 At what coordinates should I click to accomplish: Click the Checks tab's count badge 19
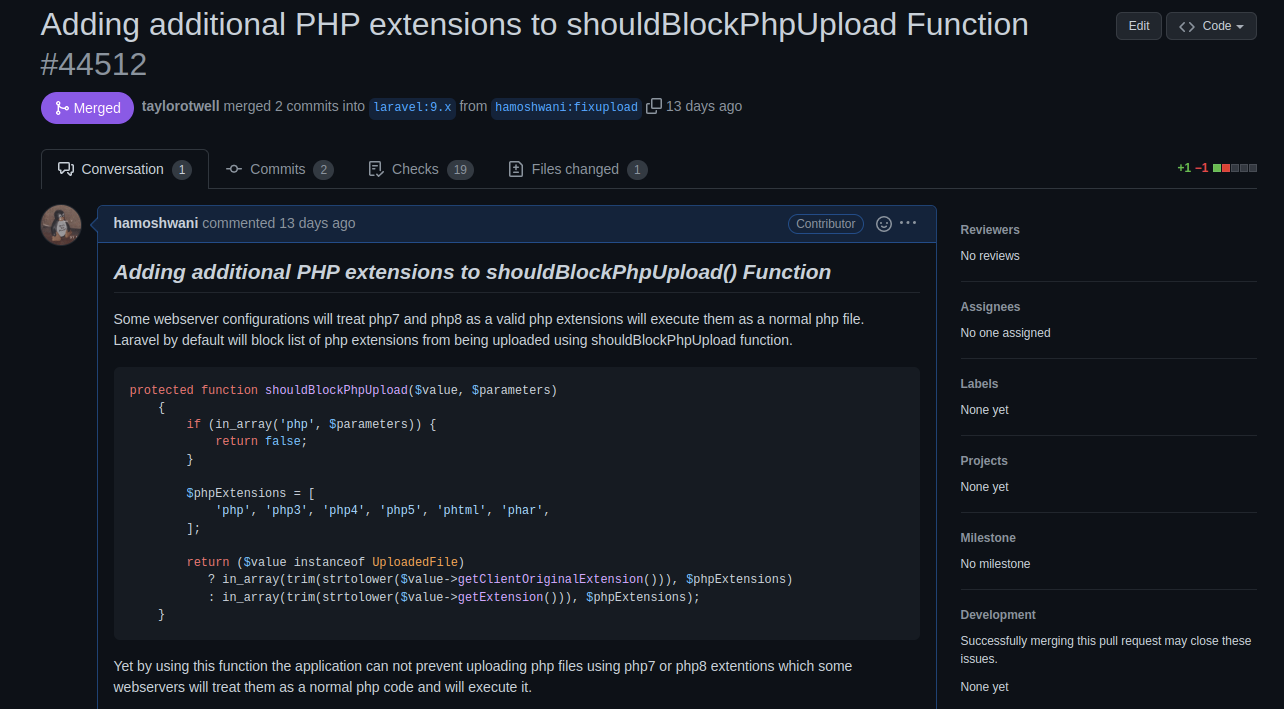460,170
